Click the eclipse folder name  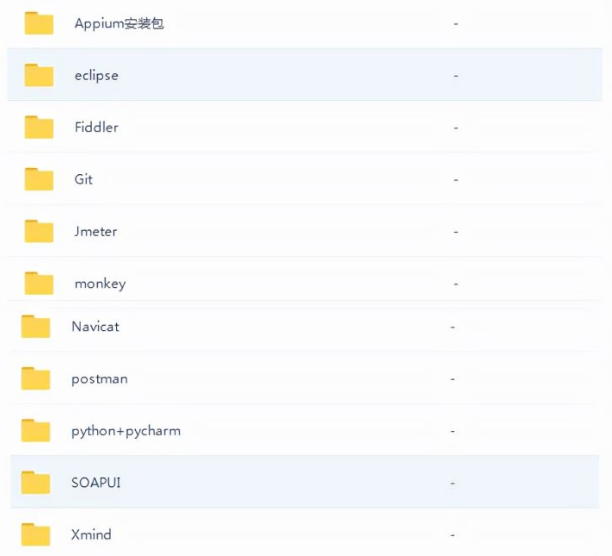96,75
